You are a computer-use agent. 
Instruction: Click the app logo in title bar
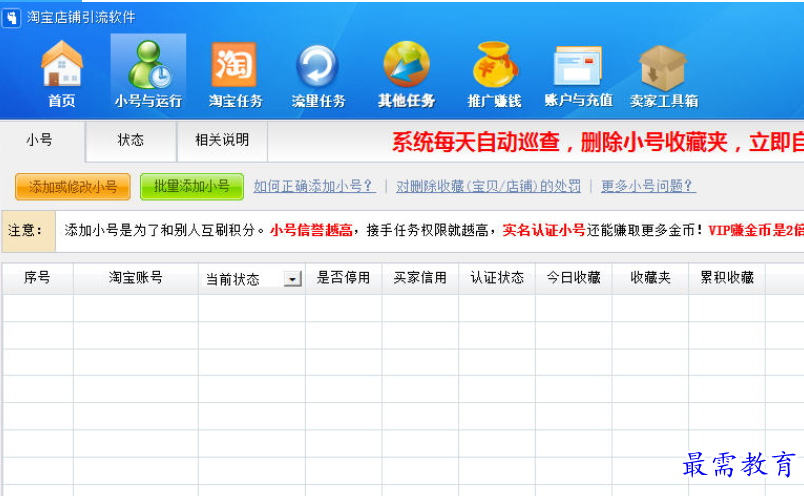tap(11, 17)
